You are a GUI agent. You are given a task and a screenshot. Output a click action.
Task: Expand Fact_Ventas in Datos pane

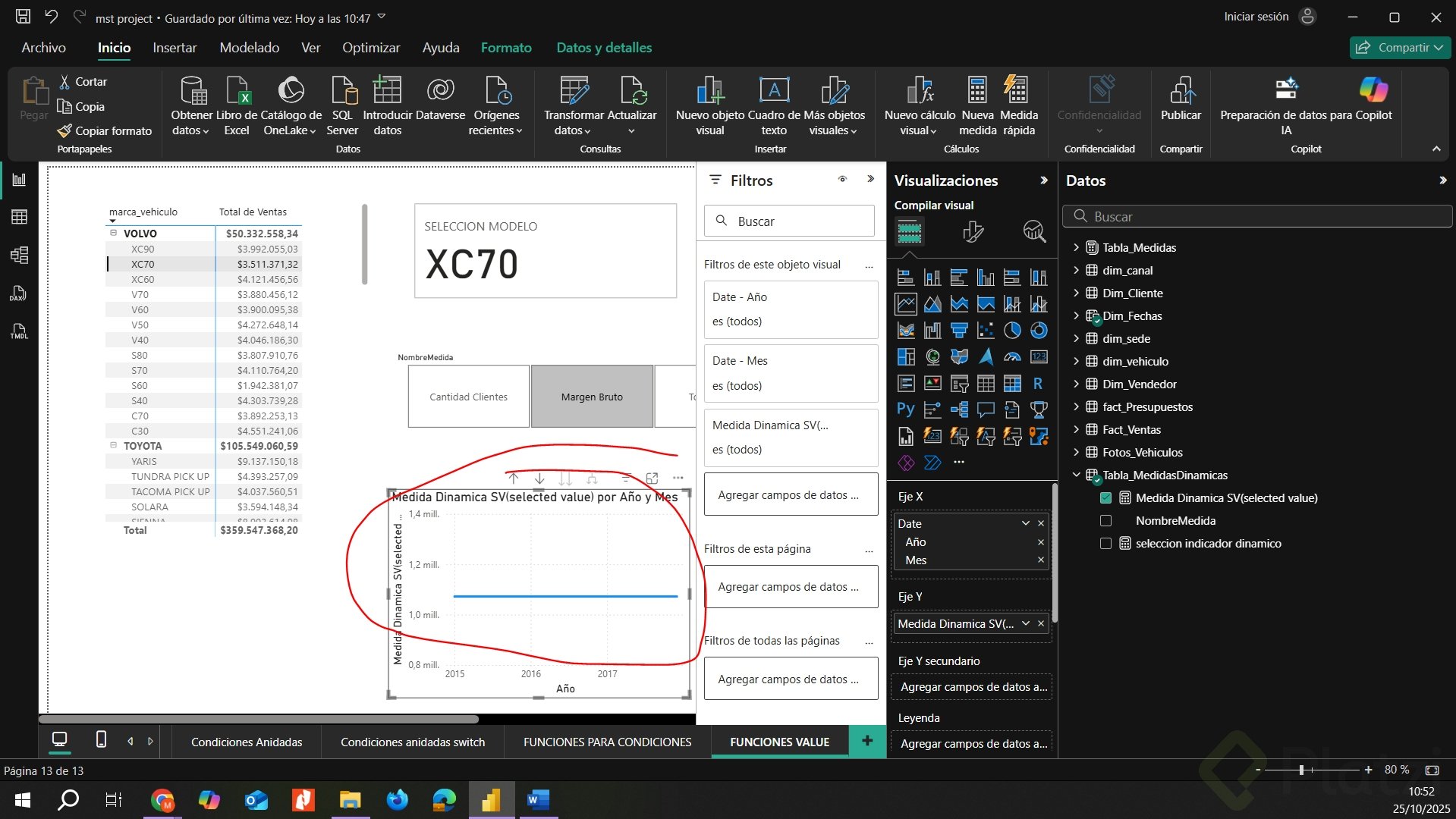[1076, 429]
